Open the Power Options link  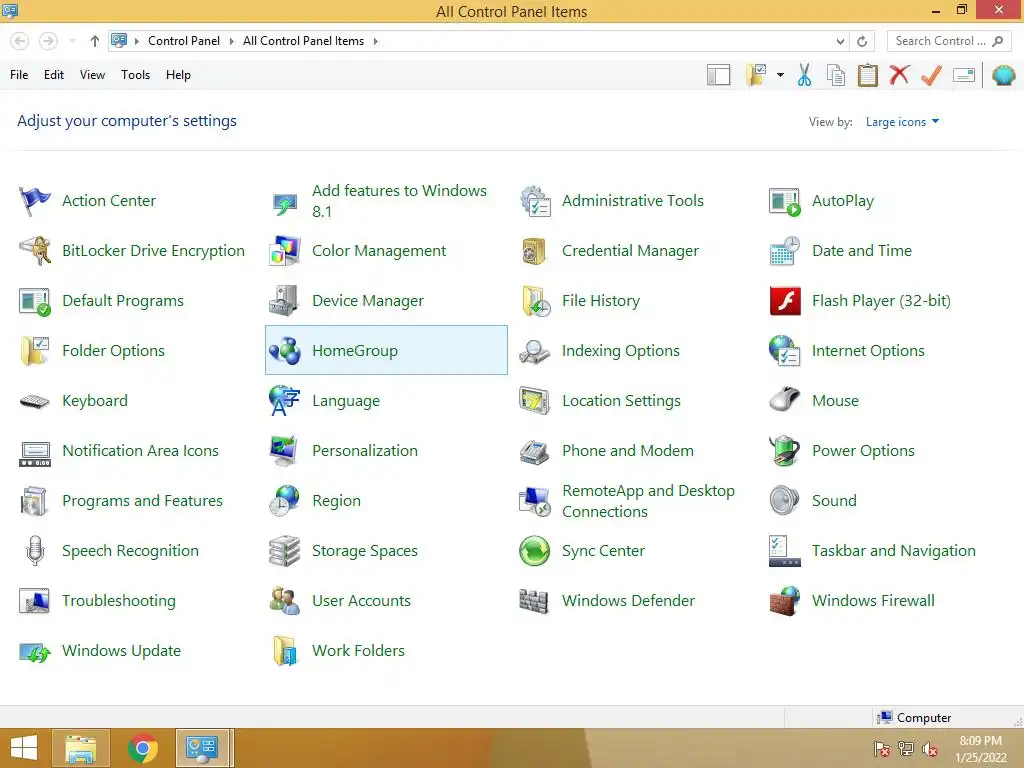pyautogui.click(x=863, y=451)
